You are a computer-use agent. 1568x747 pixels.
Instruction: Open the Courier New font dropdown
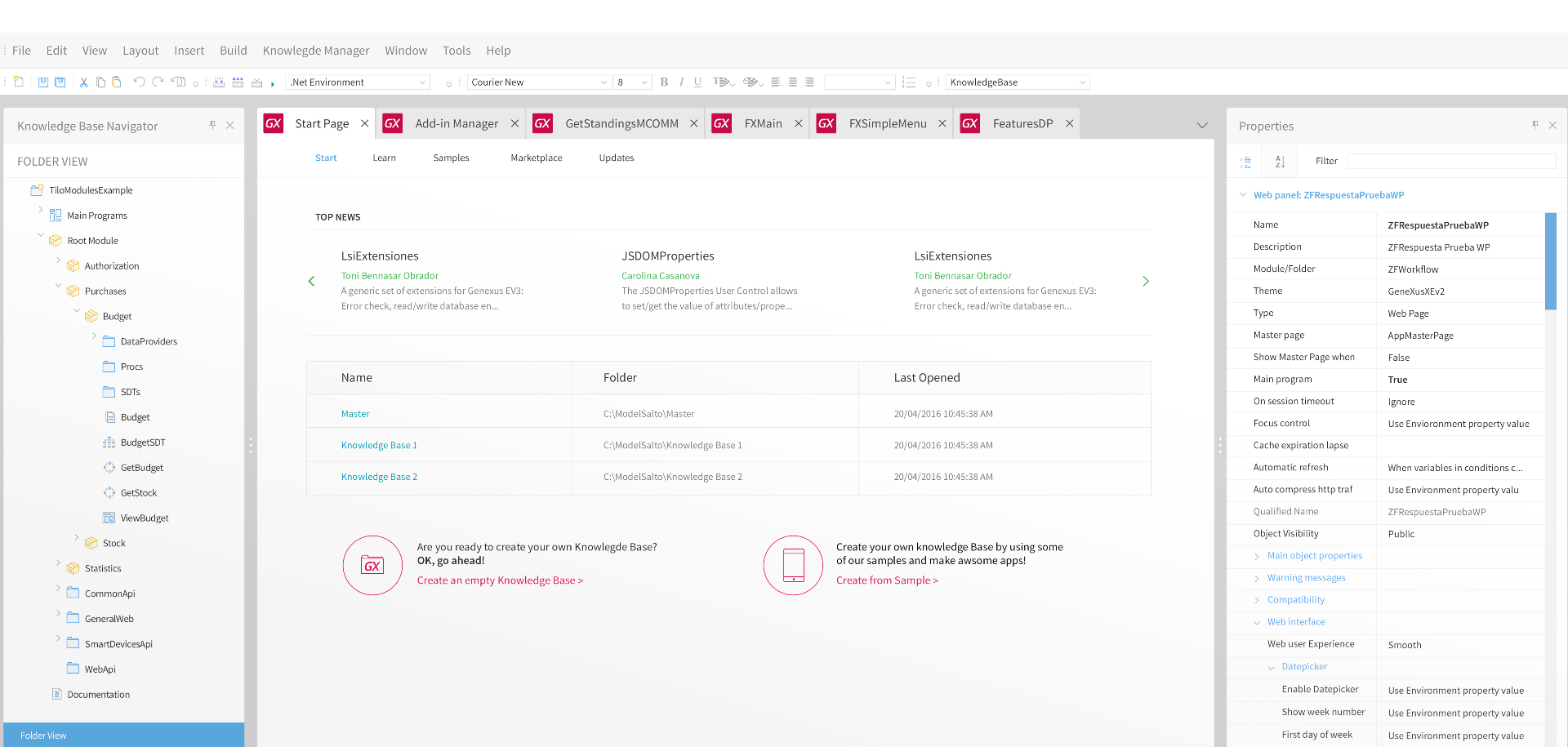point(604,82)
